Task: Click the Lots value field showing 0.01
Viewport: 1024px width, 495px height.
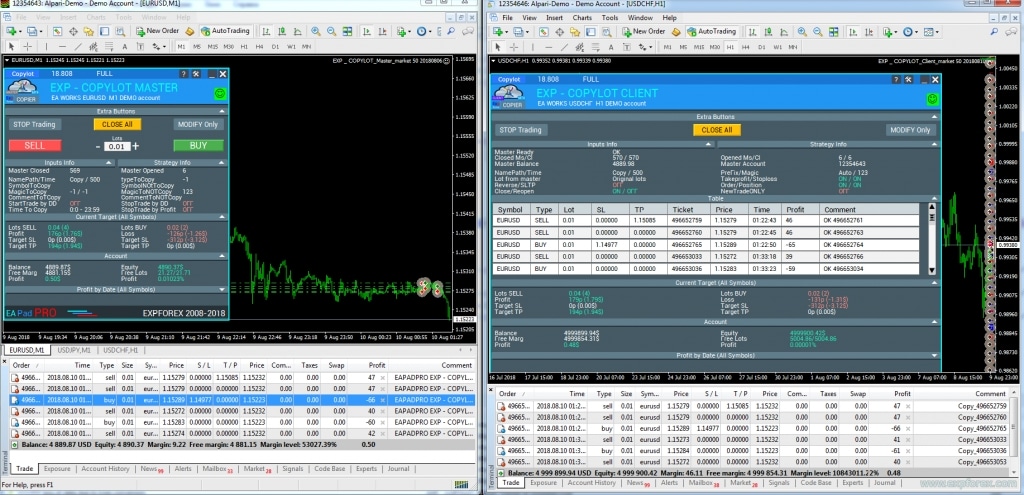Action: [118, 147]
